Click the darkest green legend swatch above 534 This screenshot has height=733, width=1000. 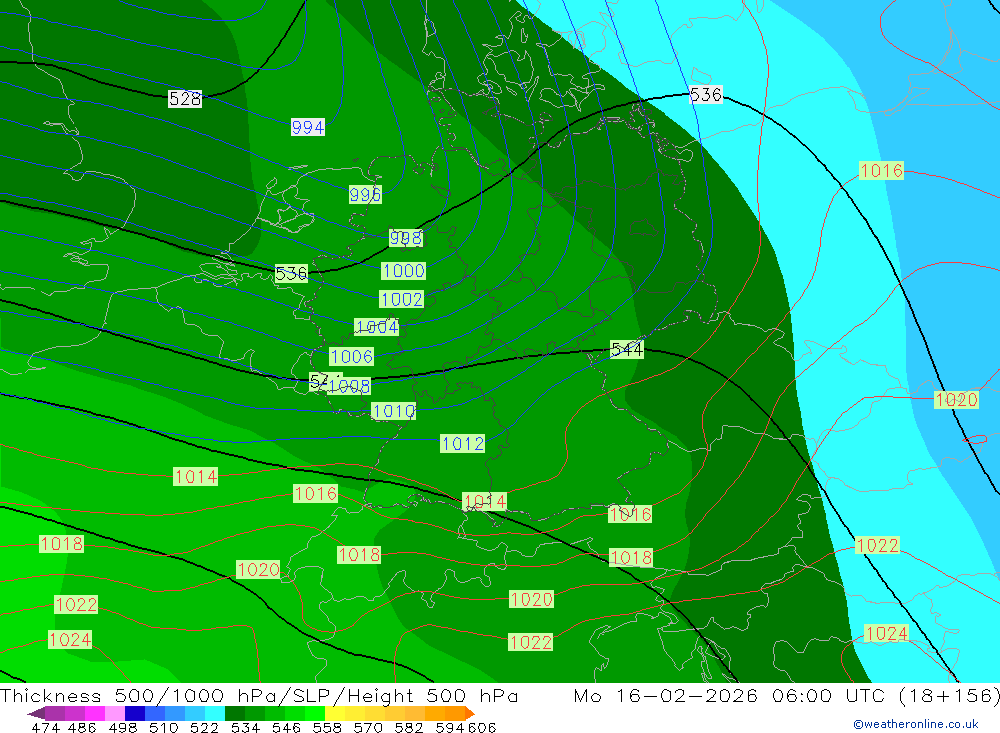[235, 713]
